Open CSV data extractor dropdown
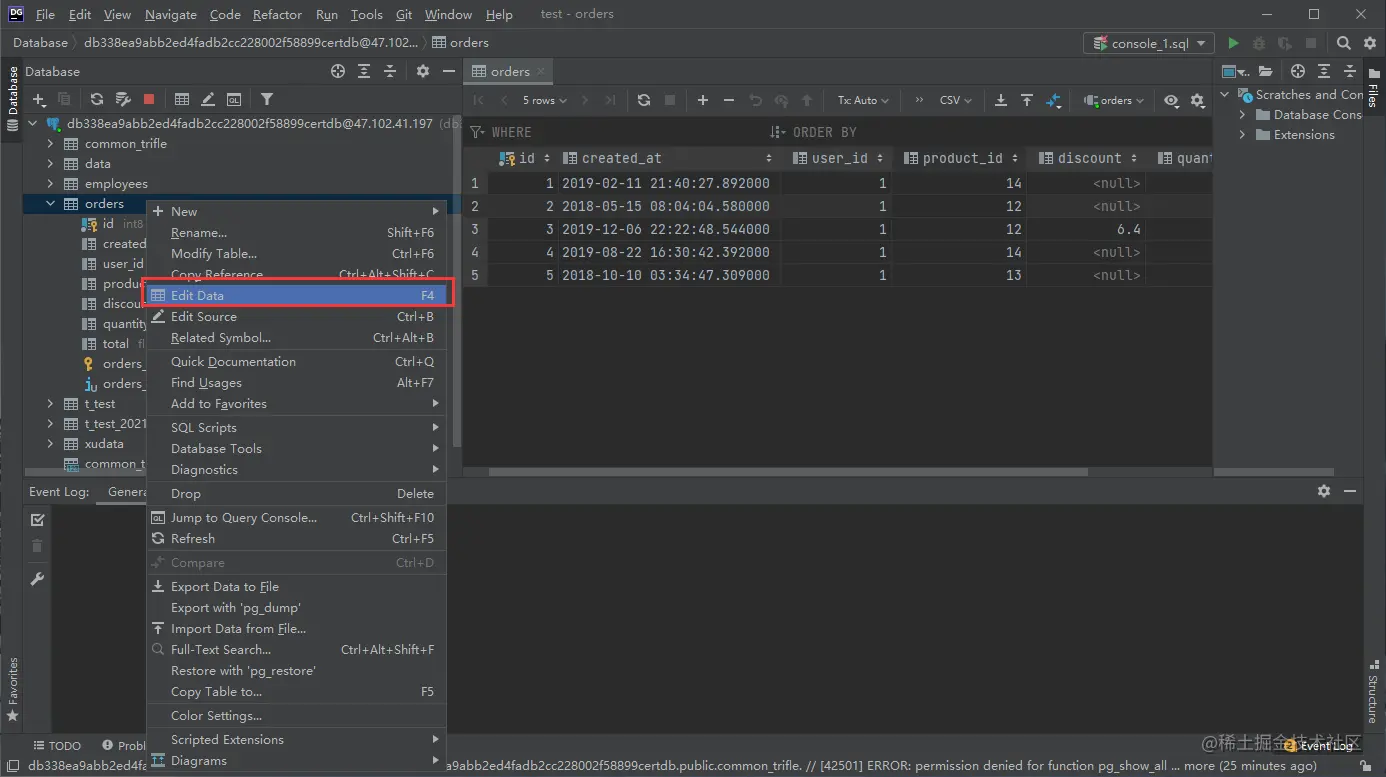This screenshot has width=1386, height=777. pos(956,100)
